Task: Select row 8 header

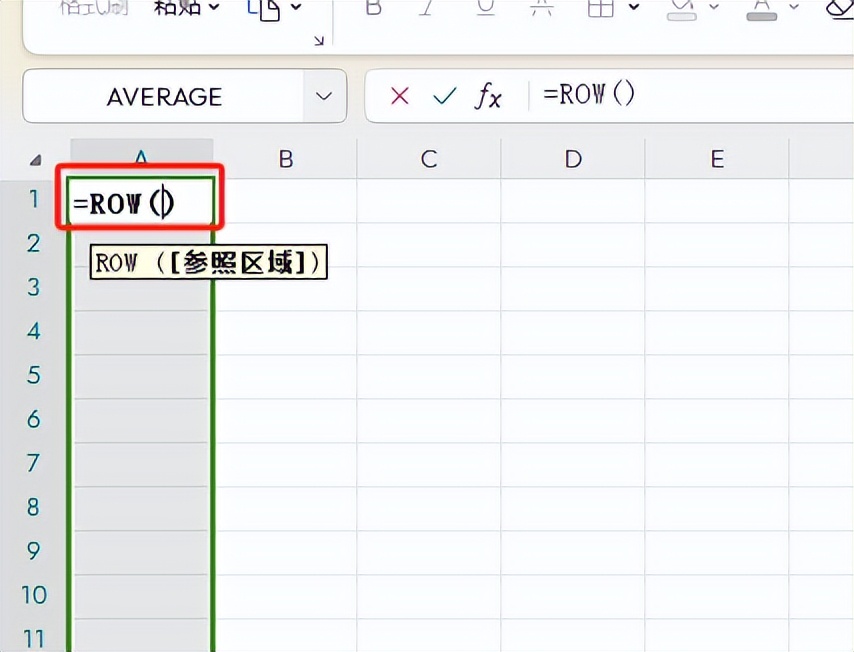Action: [34, 508]
